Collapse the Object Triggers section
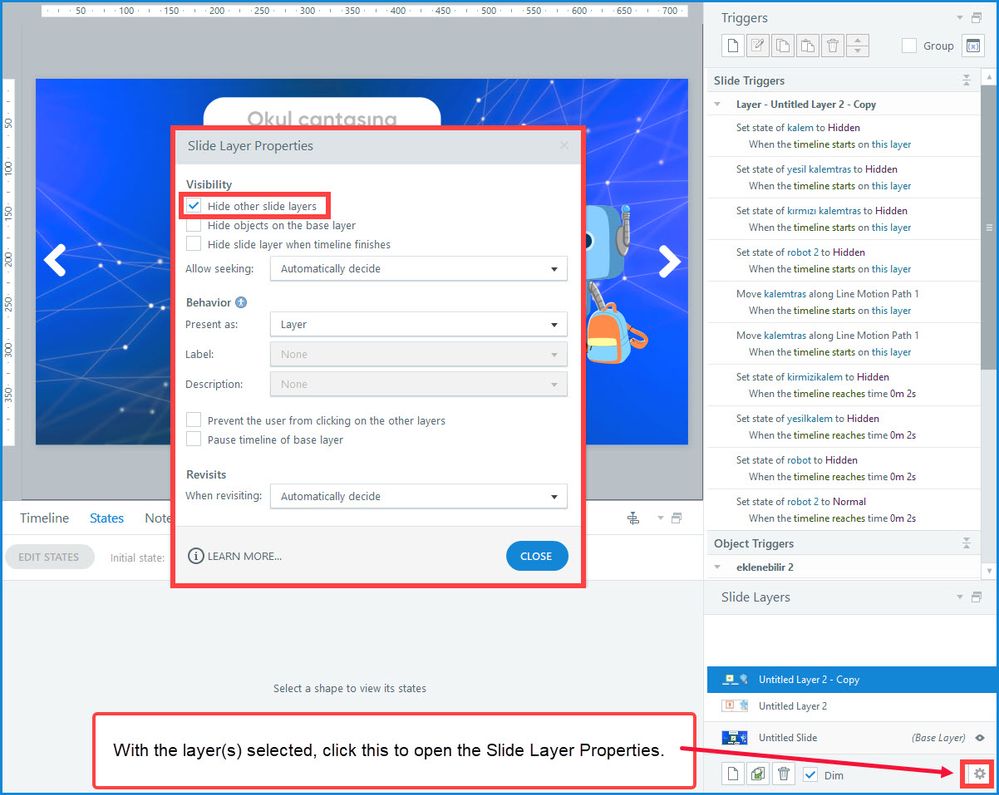This screenshot has height=795, width=999. pos(967,543)
